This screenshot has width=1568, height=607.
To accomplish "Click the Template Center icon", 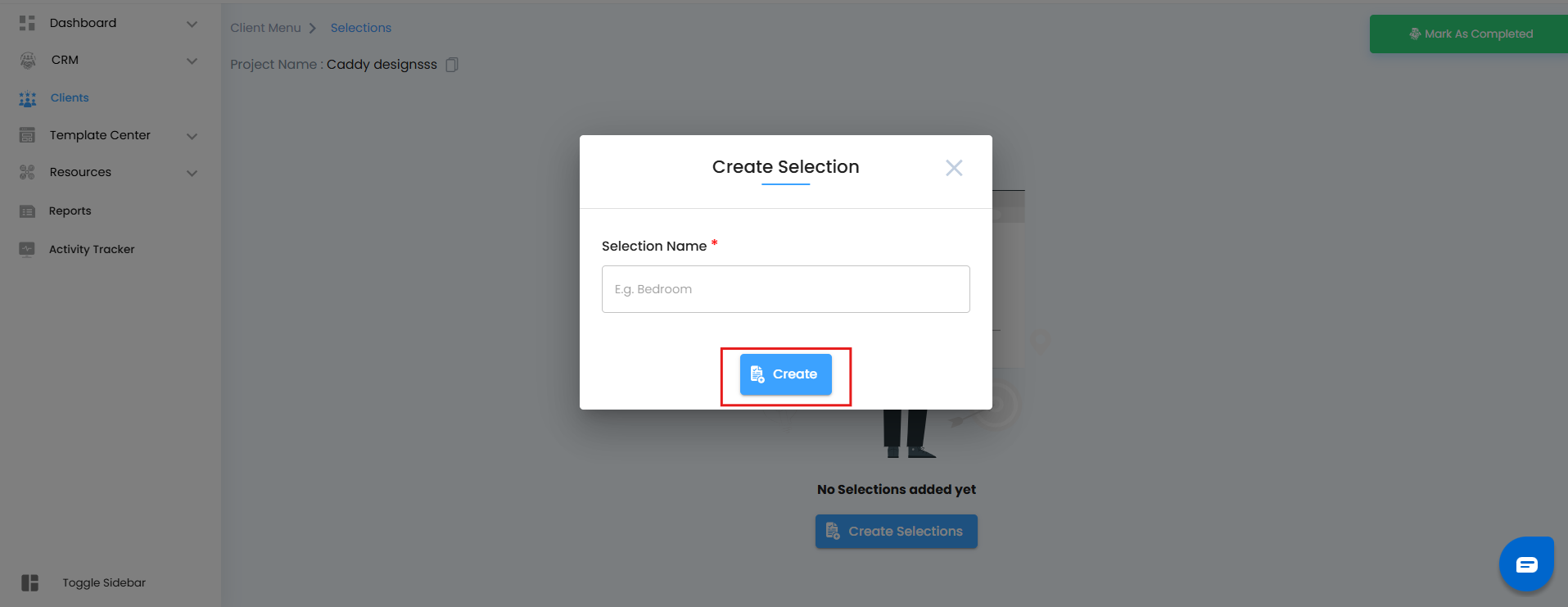I will tap(27, 135).
